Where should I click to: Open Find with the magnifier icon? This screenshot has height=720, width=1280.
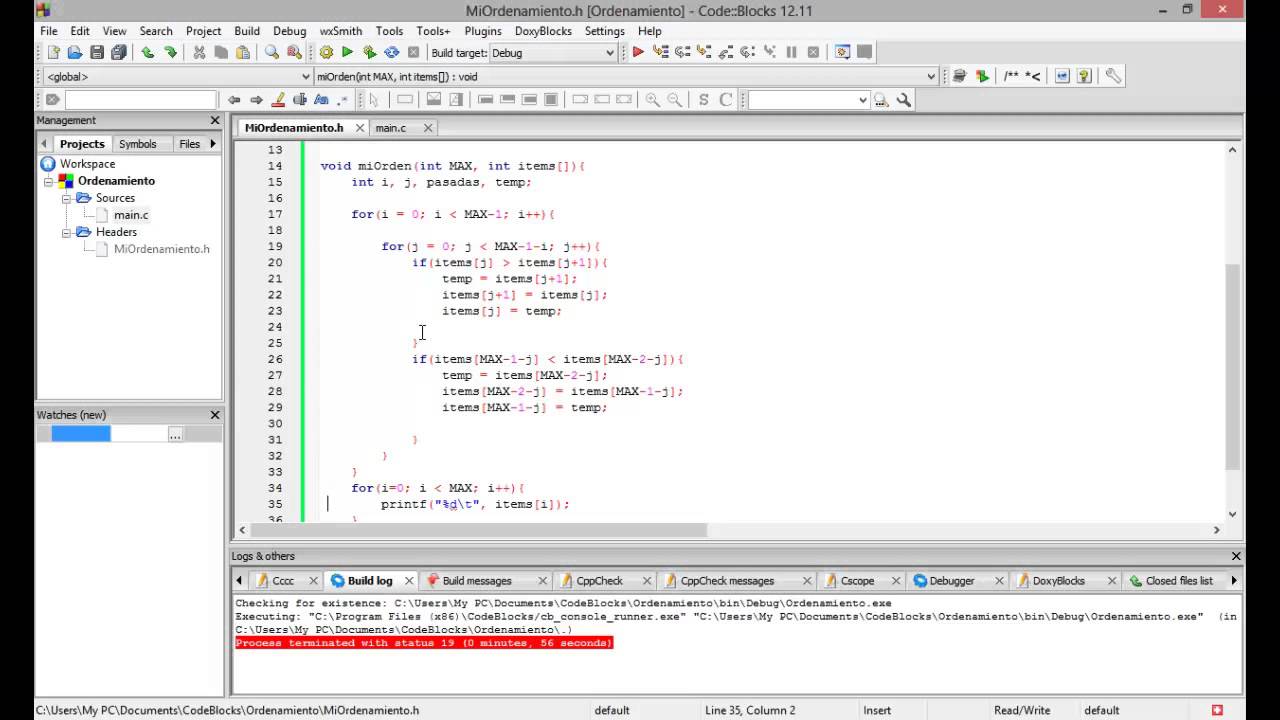272,53
